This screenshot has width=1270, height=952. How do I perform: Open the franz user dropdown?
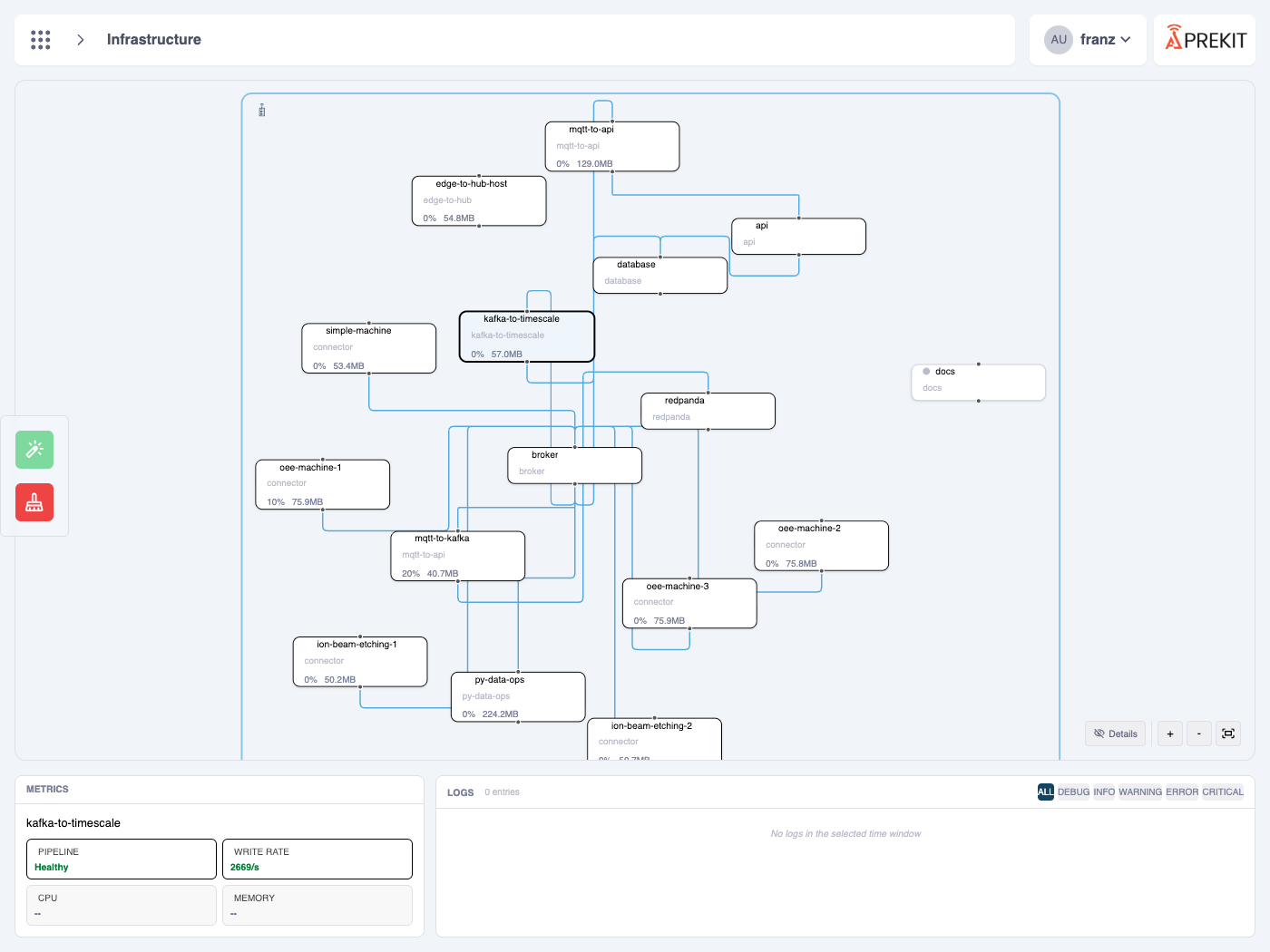click(x=1105, y=40)
